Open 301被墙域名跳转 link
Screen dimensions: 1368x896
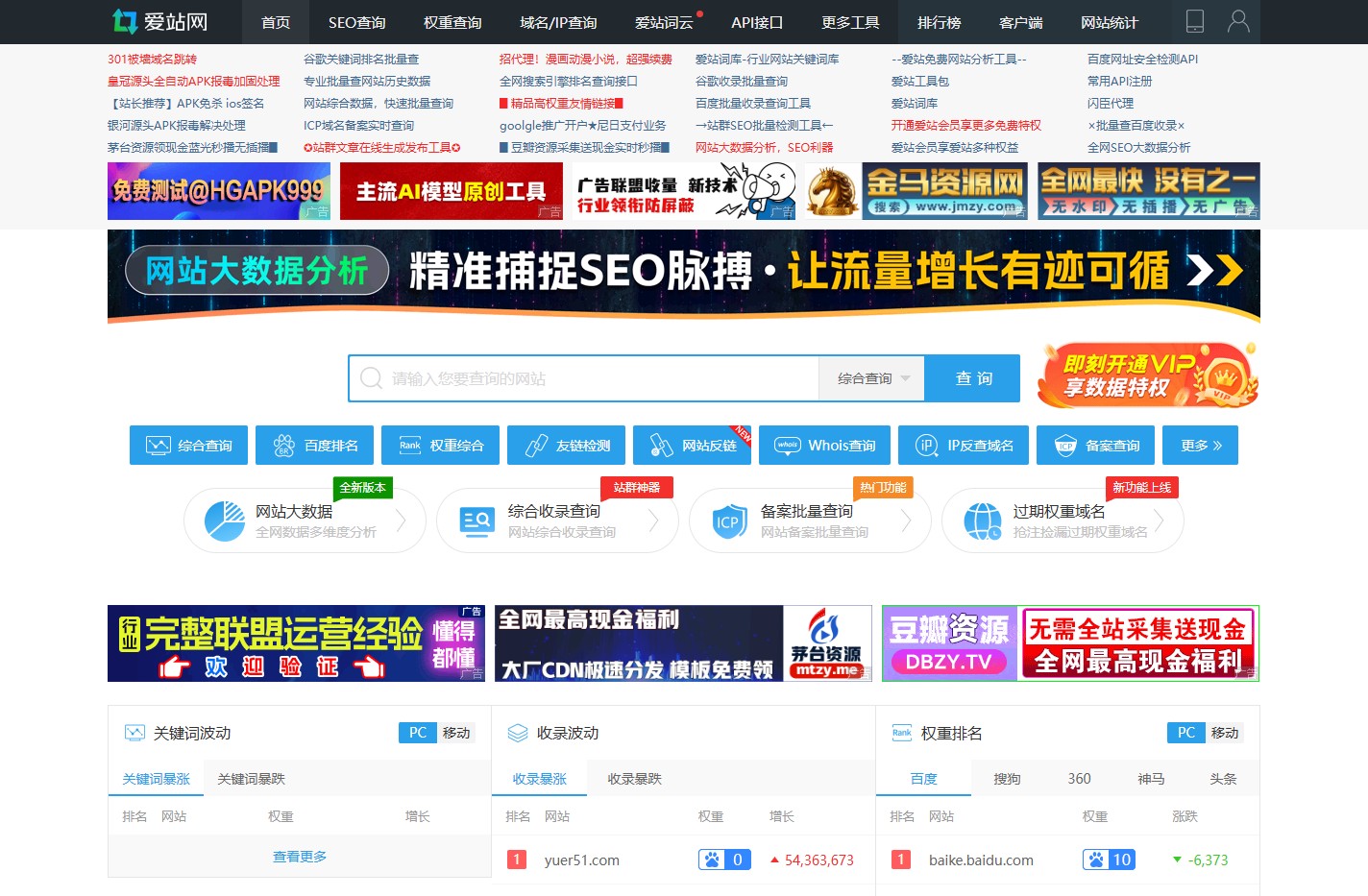click(152, 59)
